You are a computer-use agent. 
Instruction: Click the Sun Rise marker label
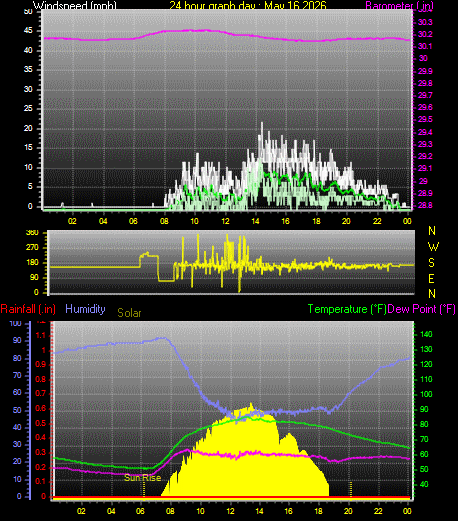(143, 478)
